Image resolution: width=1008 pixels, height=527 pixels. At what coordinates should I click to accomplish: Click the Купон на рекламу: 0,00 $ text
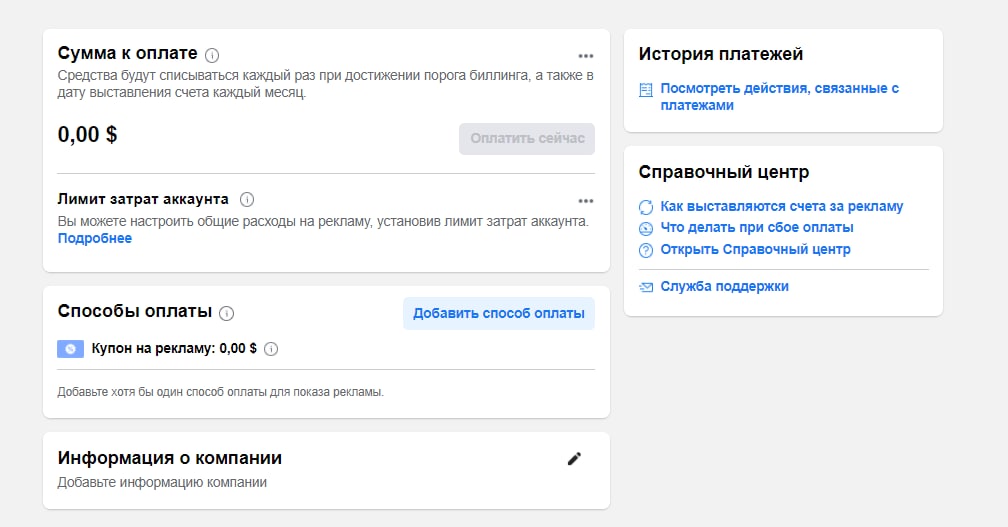[x=174, y=348]
